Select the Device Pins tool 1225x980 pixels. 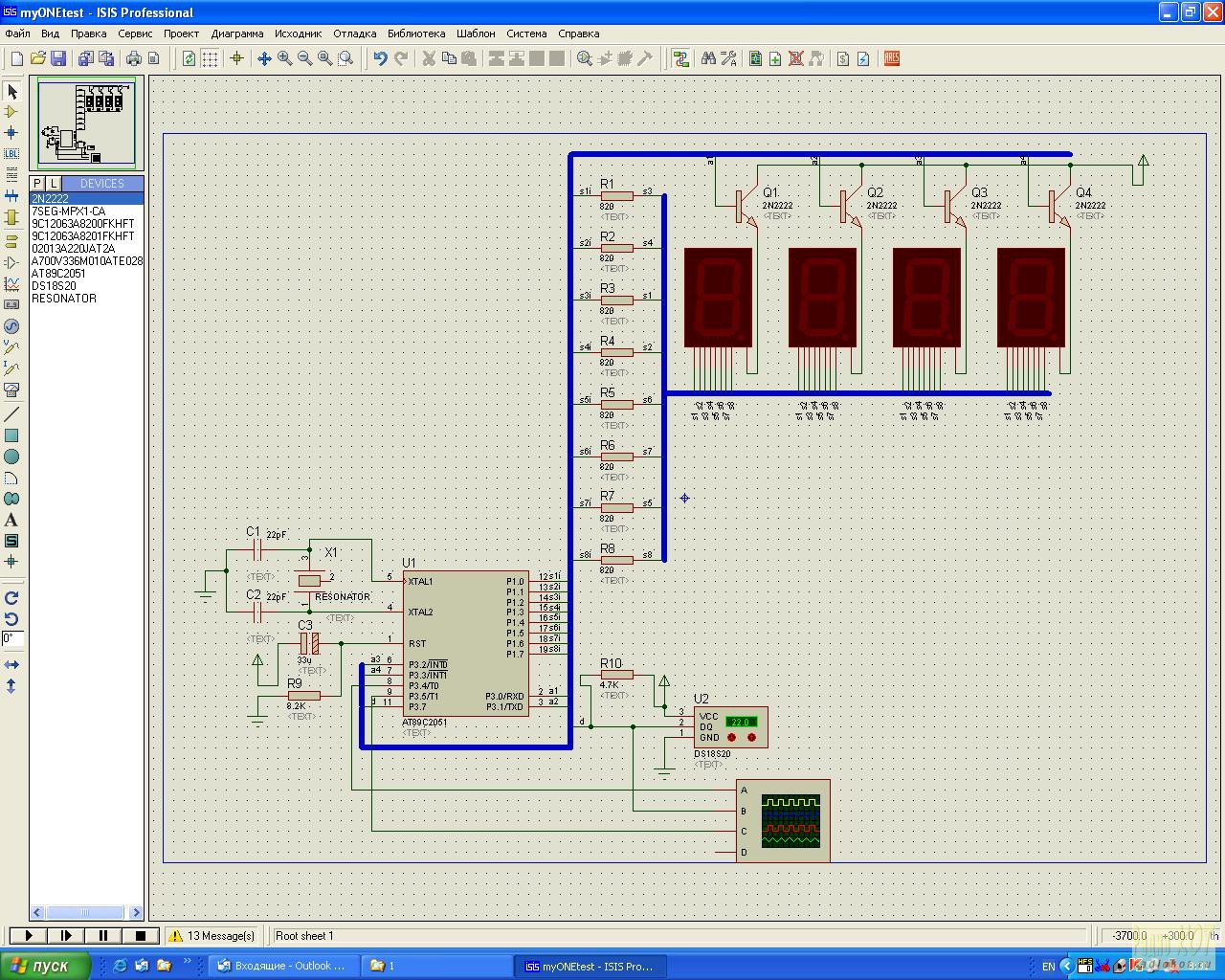point(11,262)
